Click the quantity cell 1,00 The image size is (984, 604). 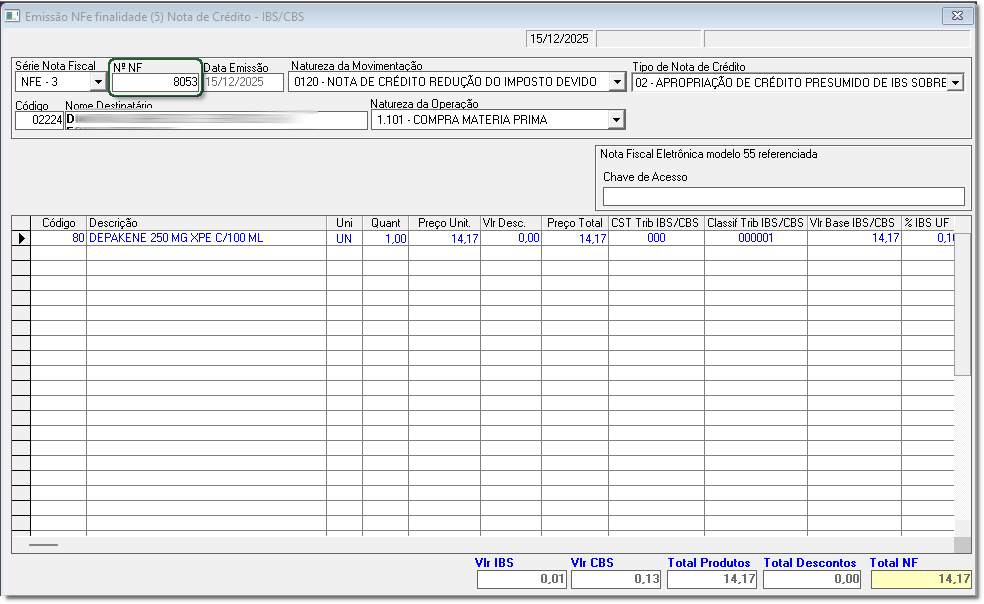[x=385, y=239]
